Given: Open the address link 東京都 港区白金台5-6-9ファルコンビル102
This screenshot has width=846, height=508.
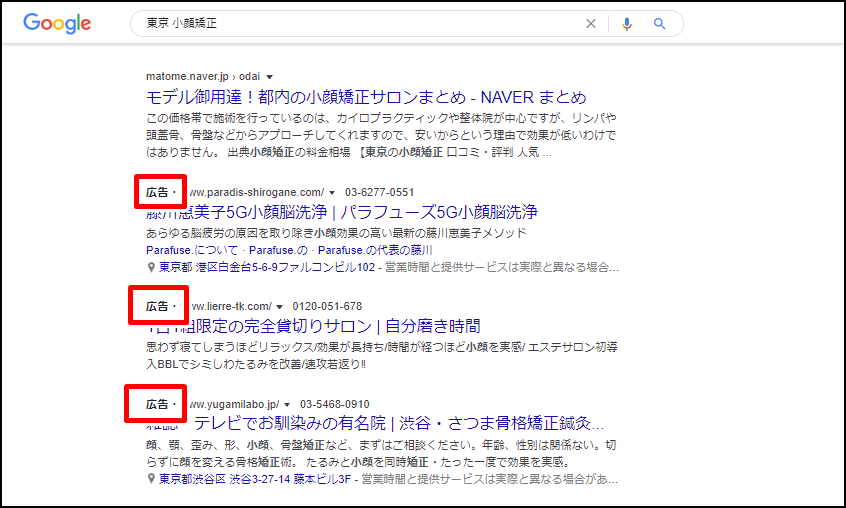Looking at the screenshot, I should click(267, 267).
